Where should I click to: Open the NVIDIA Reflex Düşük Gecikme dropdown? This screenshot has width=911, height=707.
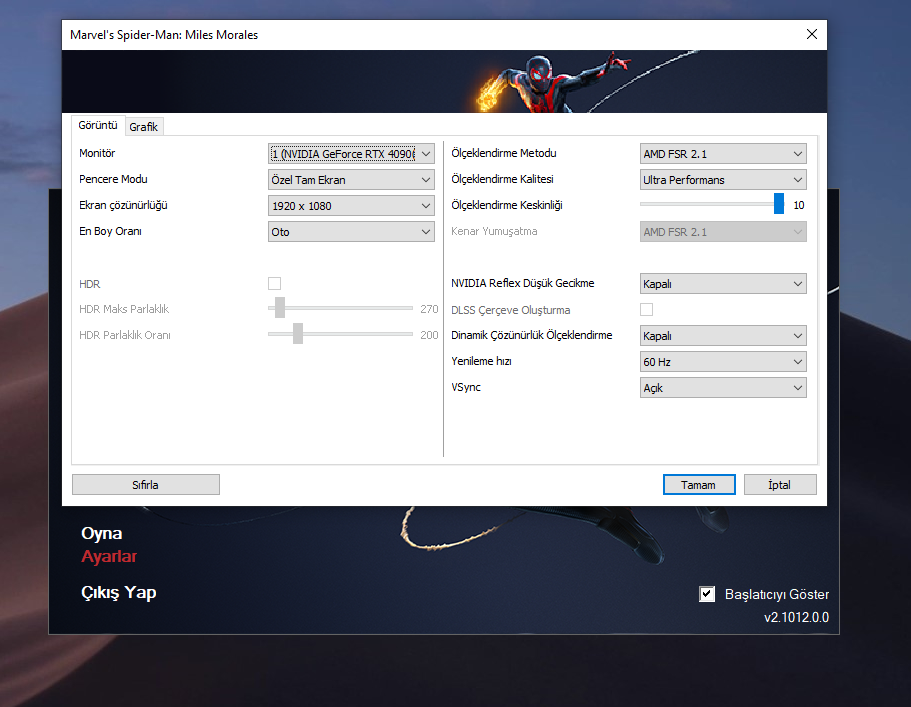coord(723,283)
